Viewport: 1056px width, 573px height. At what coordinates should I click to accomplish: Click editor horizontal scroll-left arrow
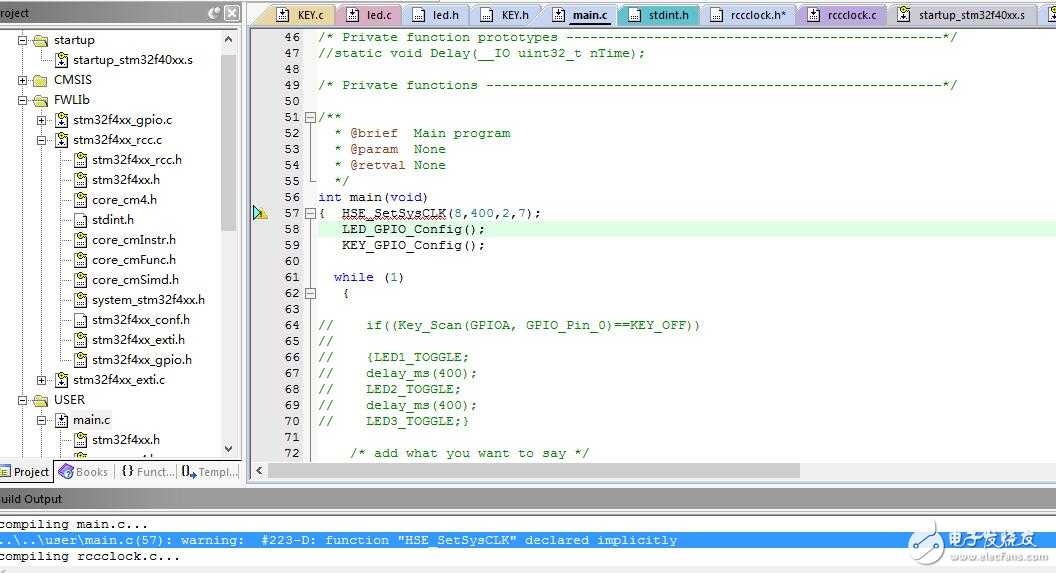point(259,471)
